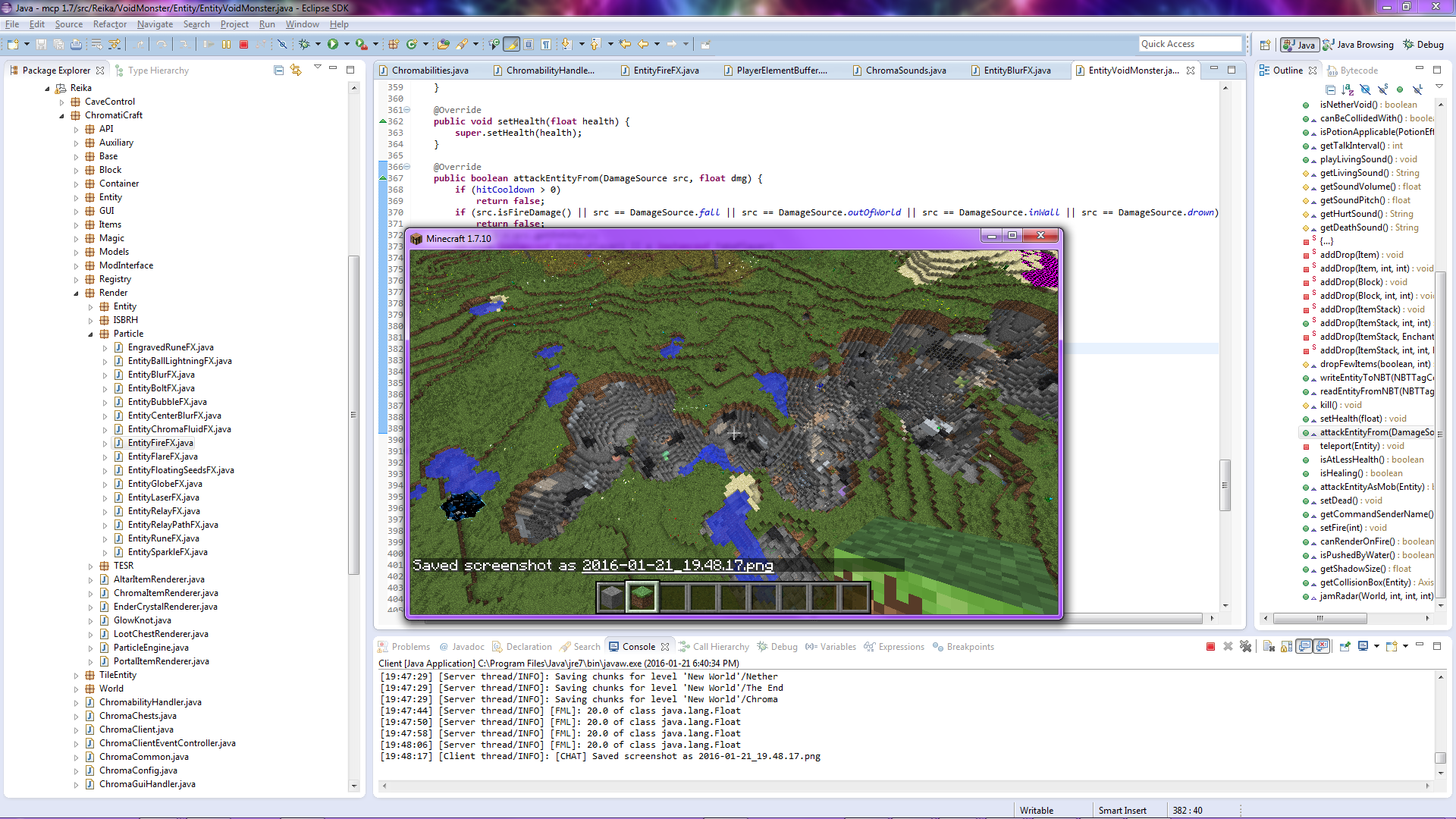This screenshot has width=1456, height=819.
Task: Expand the CaveControl folder
Action: pos(61,102)
